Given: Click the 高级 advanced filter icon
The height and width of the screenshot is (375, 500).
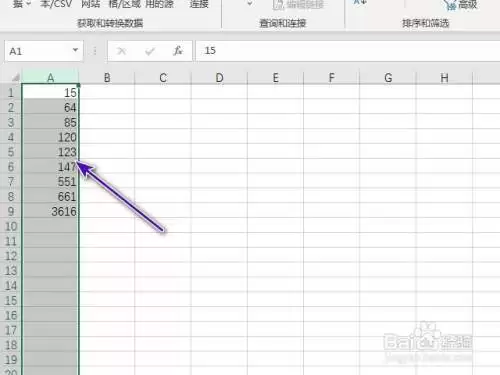Looking at the screenshot, I should click(450, 5).
